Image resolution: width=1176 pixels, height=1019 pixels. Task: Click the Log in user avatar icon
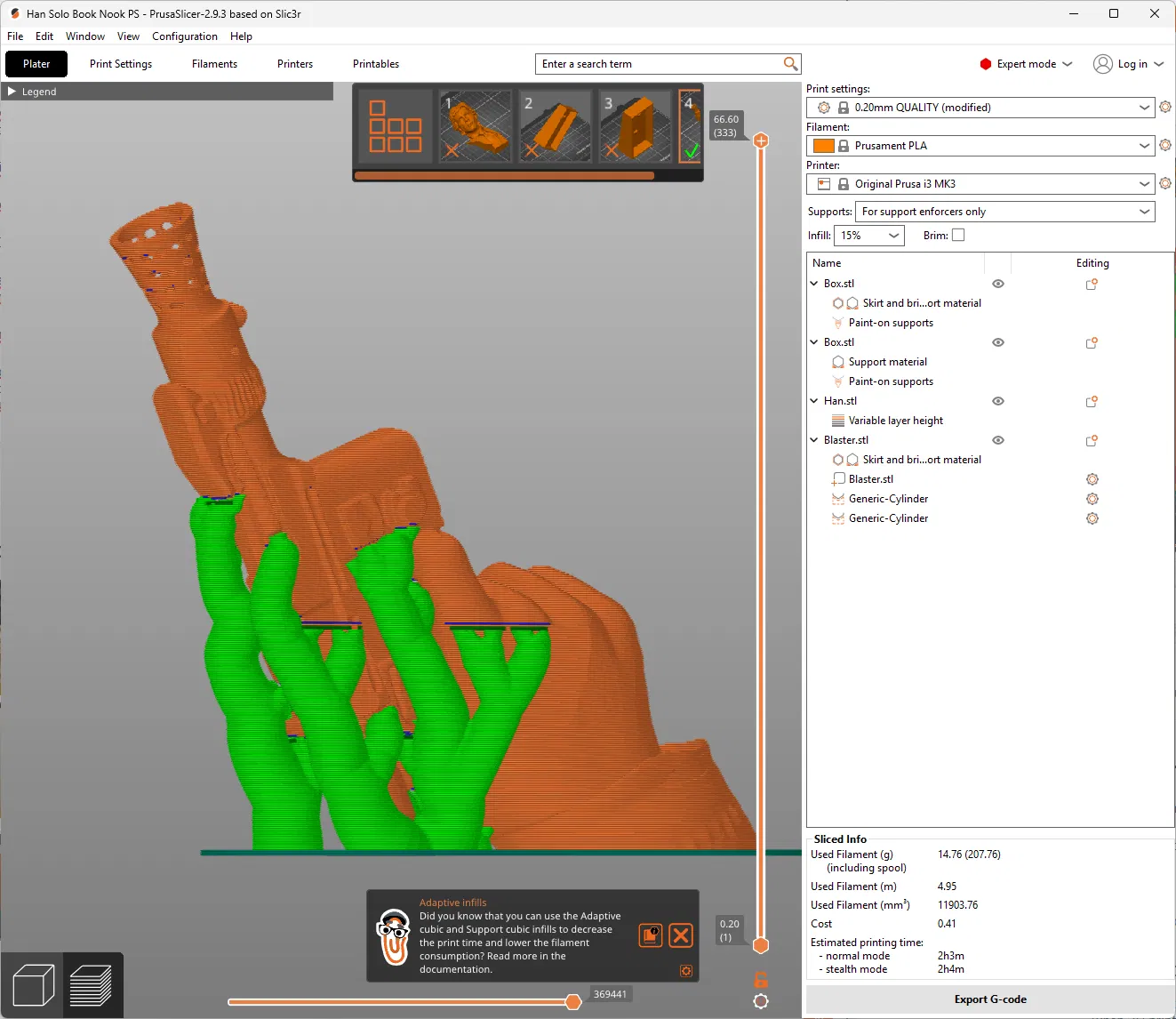coord(1103,64)
